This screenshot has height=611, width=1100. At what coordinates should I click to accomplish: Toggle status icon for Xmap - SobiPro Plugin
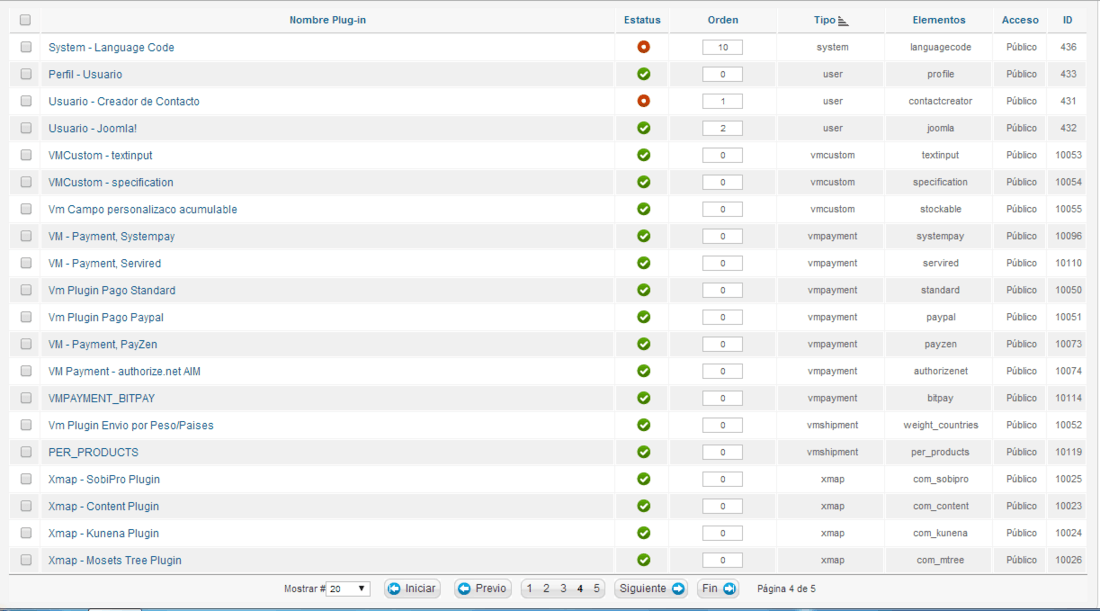(x=643, y=479)
